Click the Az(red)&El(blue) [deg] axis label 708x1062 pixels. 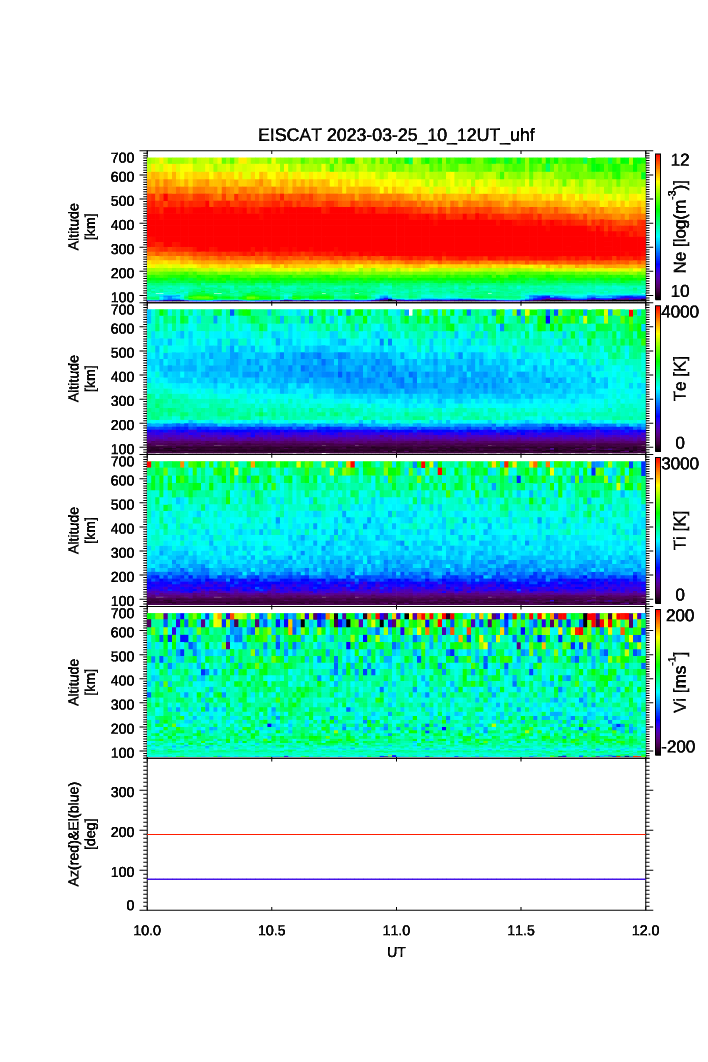(82, 833)
